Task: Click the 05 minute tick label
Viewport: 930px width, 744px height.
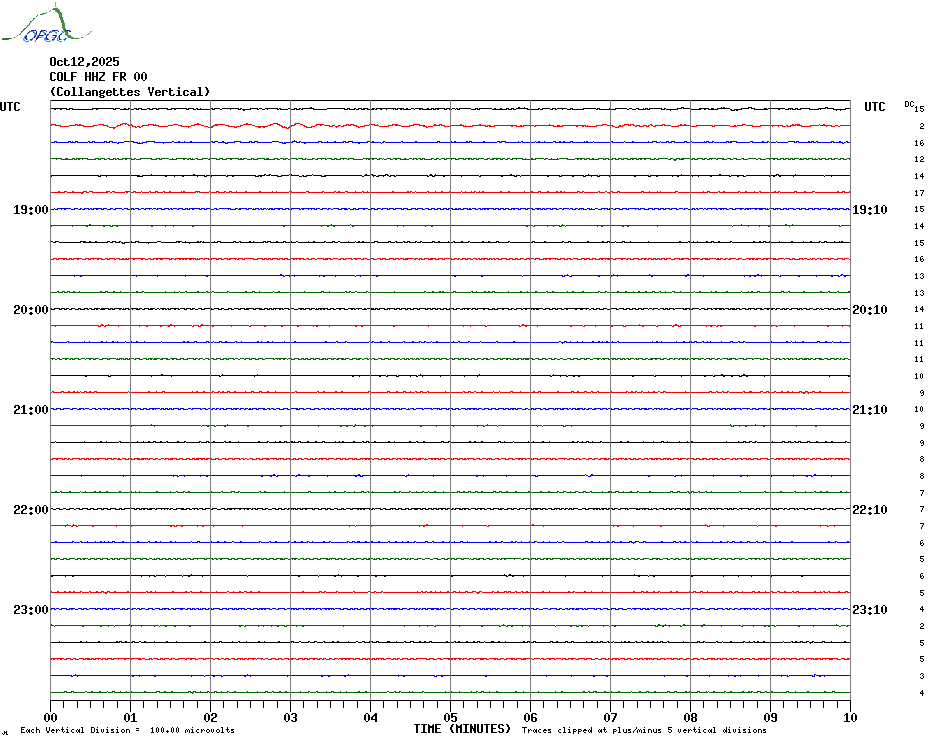Action: click(451, 717)
